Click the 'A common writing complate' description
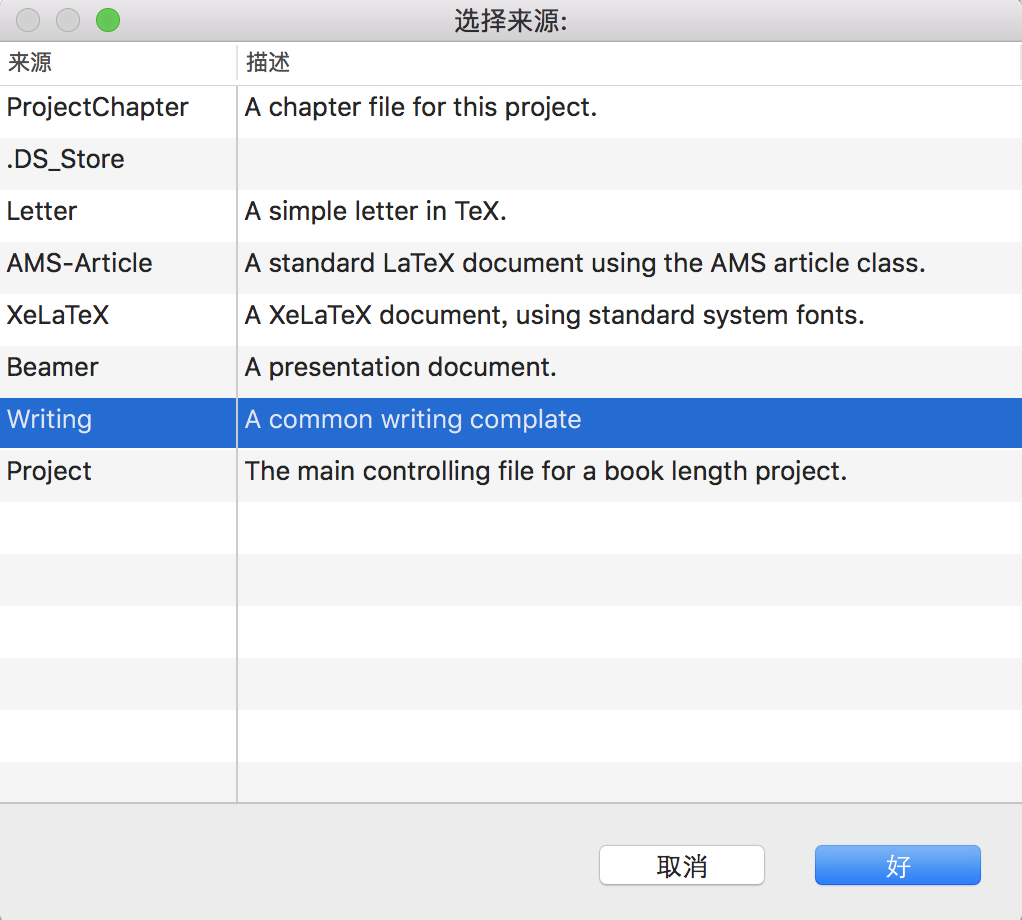Screen dimensions: 1022x920 [413, 419]
